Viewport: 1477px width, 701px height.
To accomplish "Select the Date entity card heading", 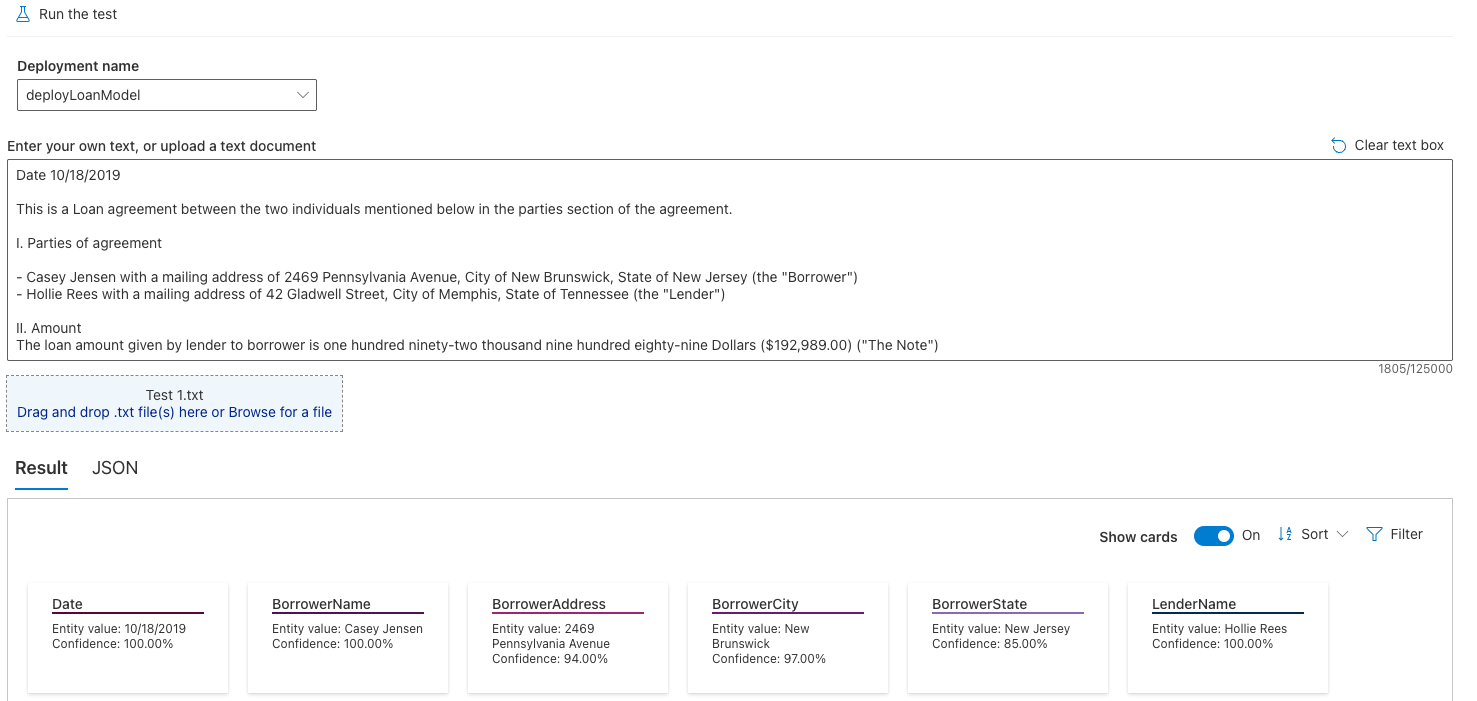I will pyautogui.click(x=67, y=604).
